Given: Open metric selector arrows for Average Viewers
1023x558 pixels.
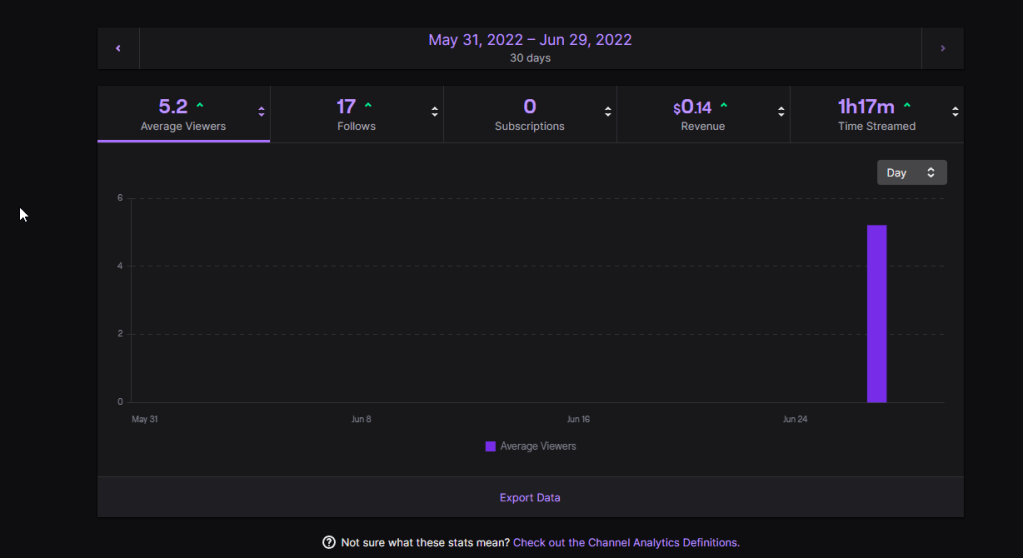Looking at the screenshot, I should point(261,112).
